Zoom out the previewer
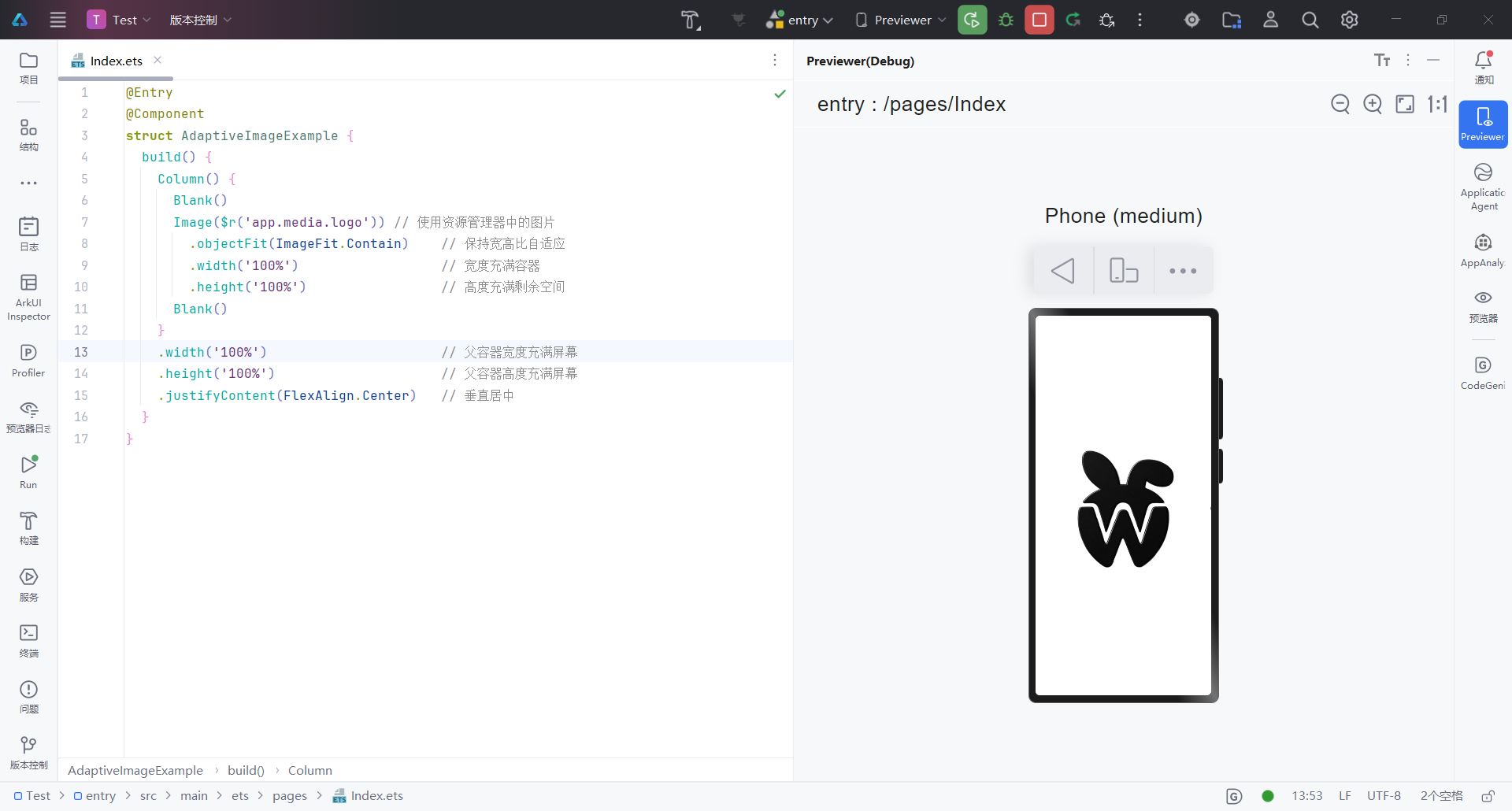Viewport: 1512px width, 811px height. point(1340,104)
